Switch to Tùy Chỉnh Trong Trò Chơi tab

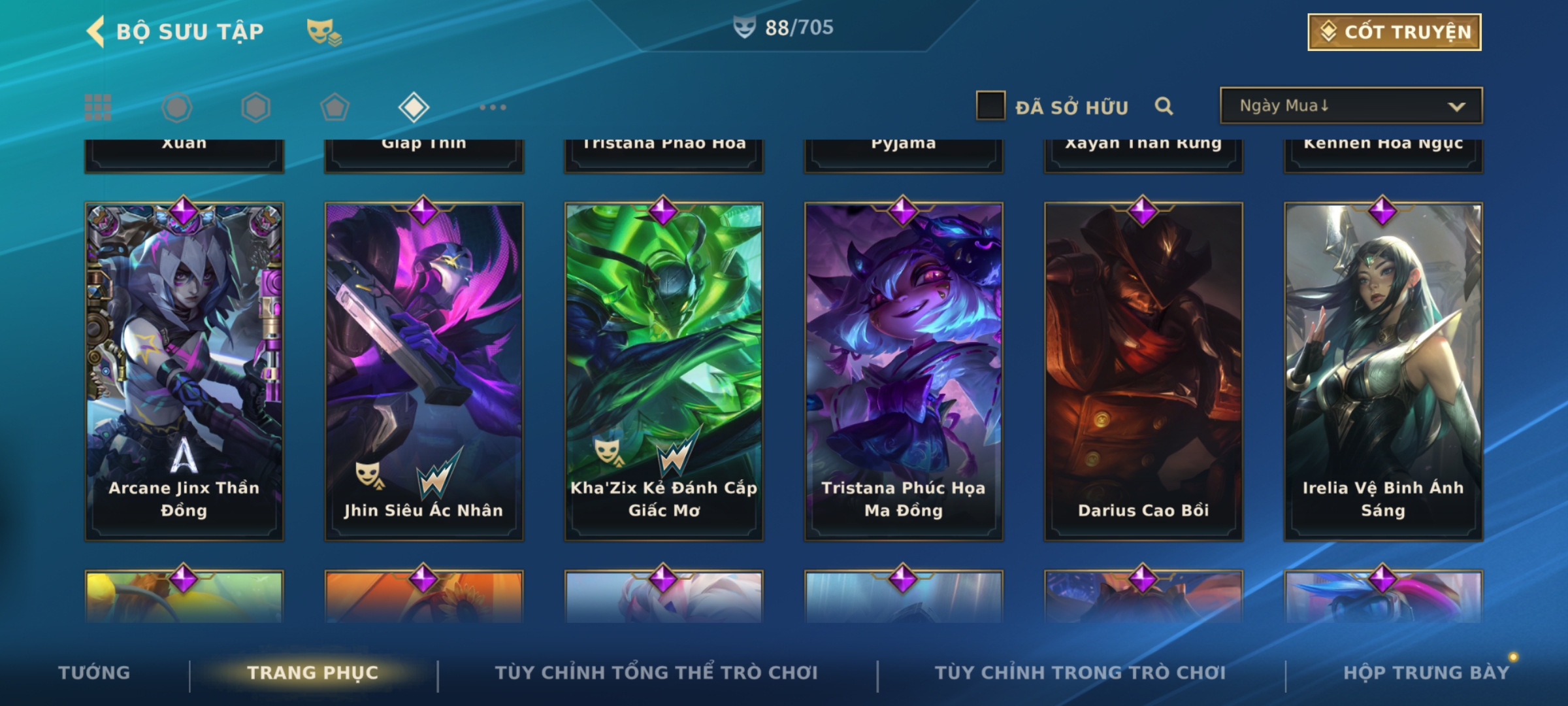1080,673
